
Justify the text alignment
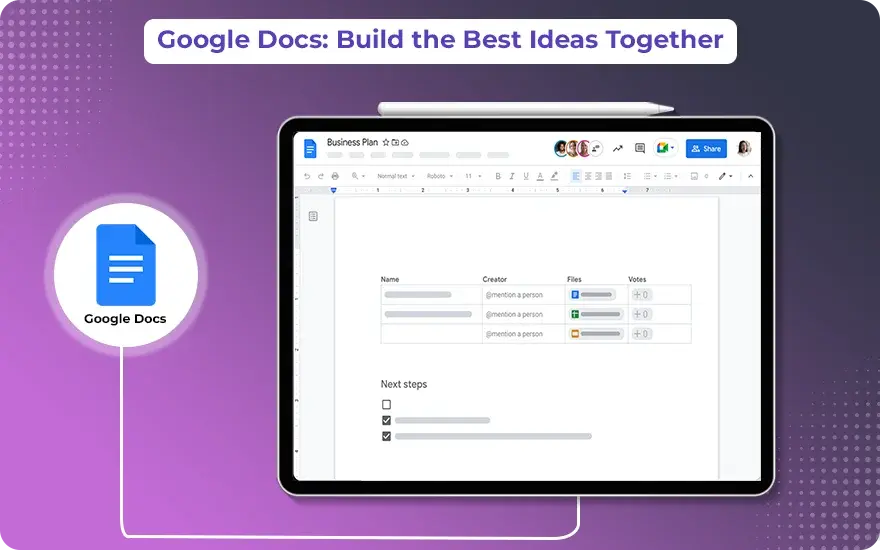(609, 176)
